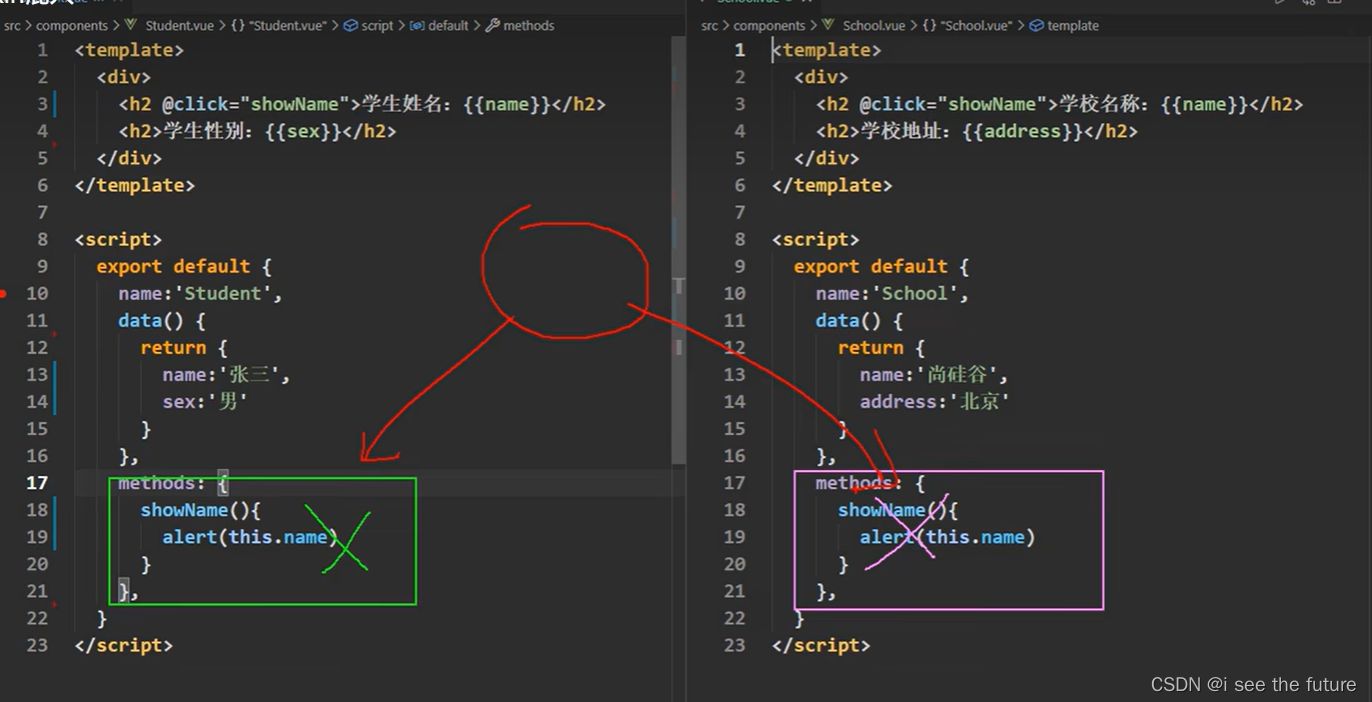Click the Vue file icon before School.vue breadcrumb
Viewport: 1372px width, 702px height.
click(828, 25)
